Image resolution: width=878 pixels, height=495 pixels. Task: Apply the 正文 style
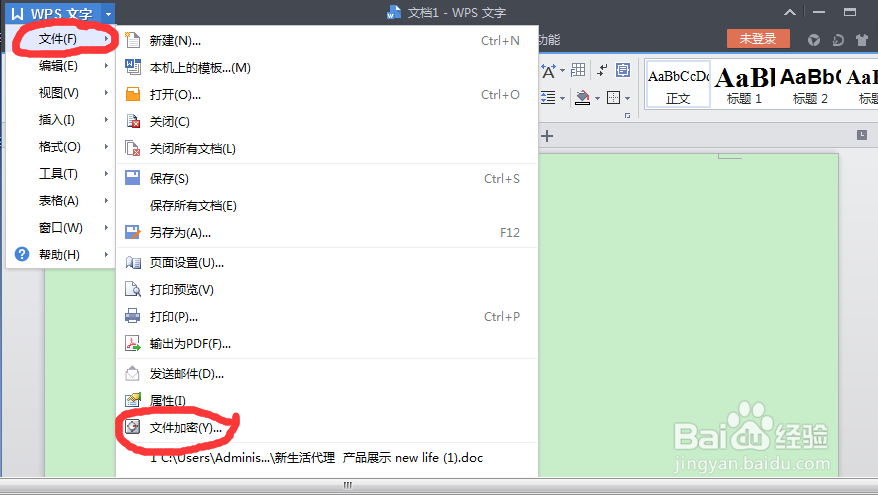[678, 84]
